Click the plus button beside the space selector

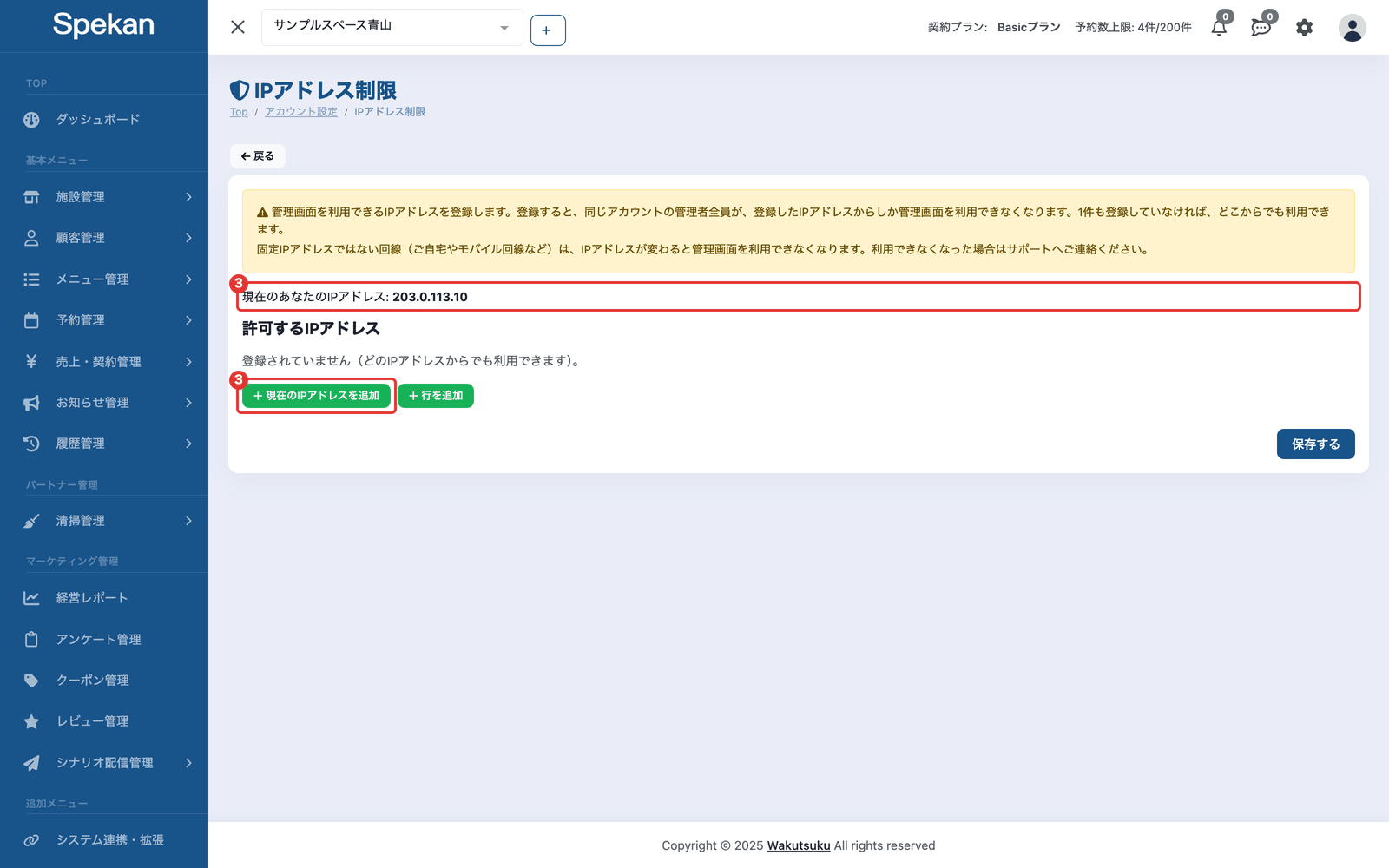(x=548, y=30)
